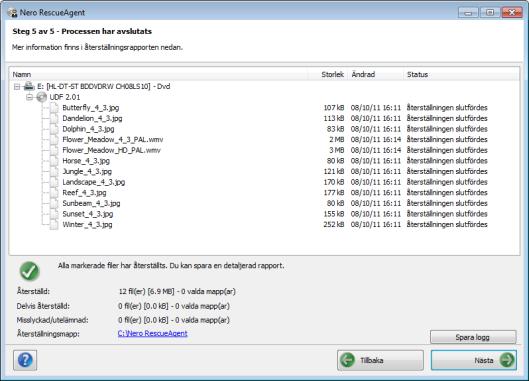
Task: Click the 177 kB size of Reef_4_3.jpg
Action: (334, 193)
